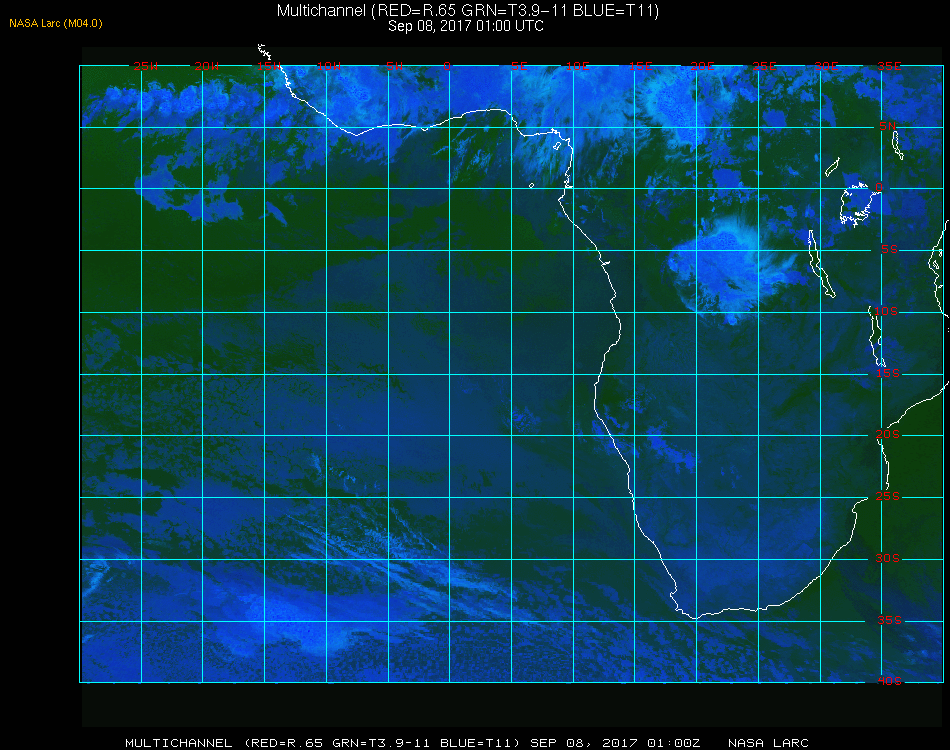Click the 30S latitude label

[888, 558]
